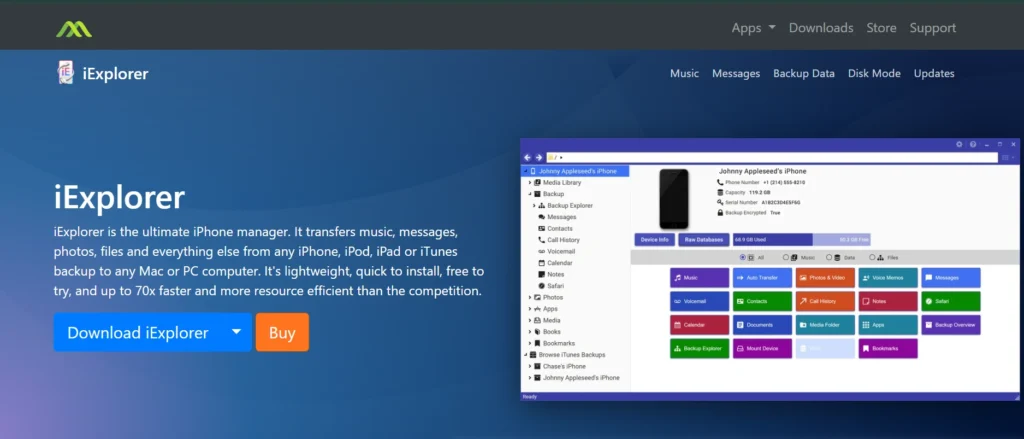Go to Backup Data in sub-navigation
Image resolution: width=1024 pixels, height=439 pixels.
[x=804, y=73]
